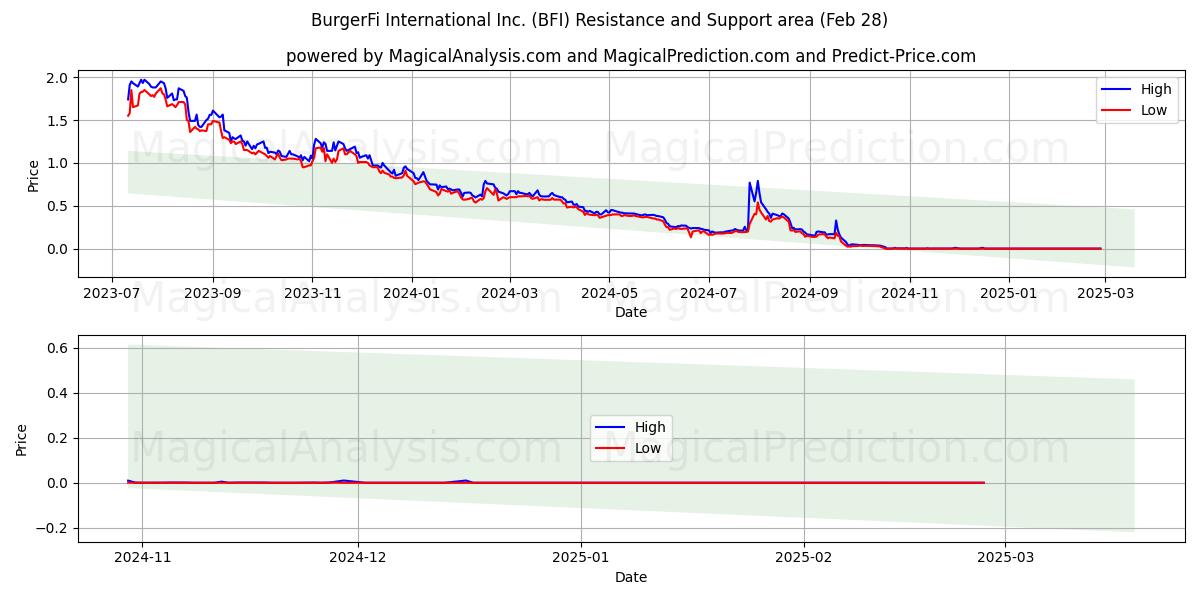
Task: Click the '2025-01' tick label on the upper chart
Action: coord(1008,293)
